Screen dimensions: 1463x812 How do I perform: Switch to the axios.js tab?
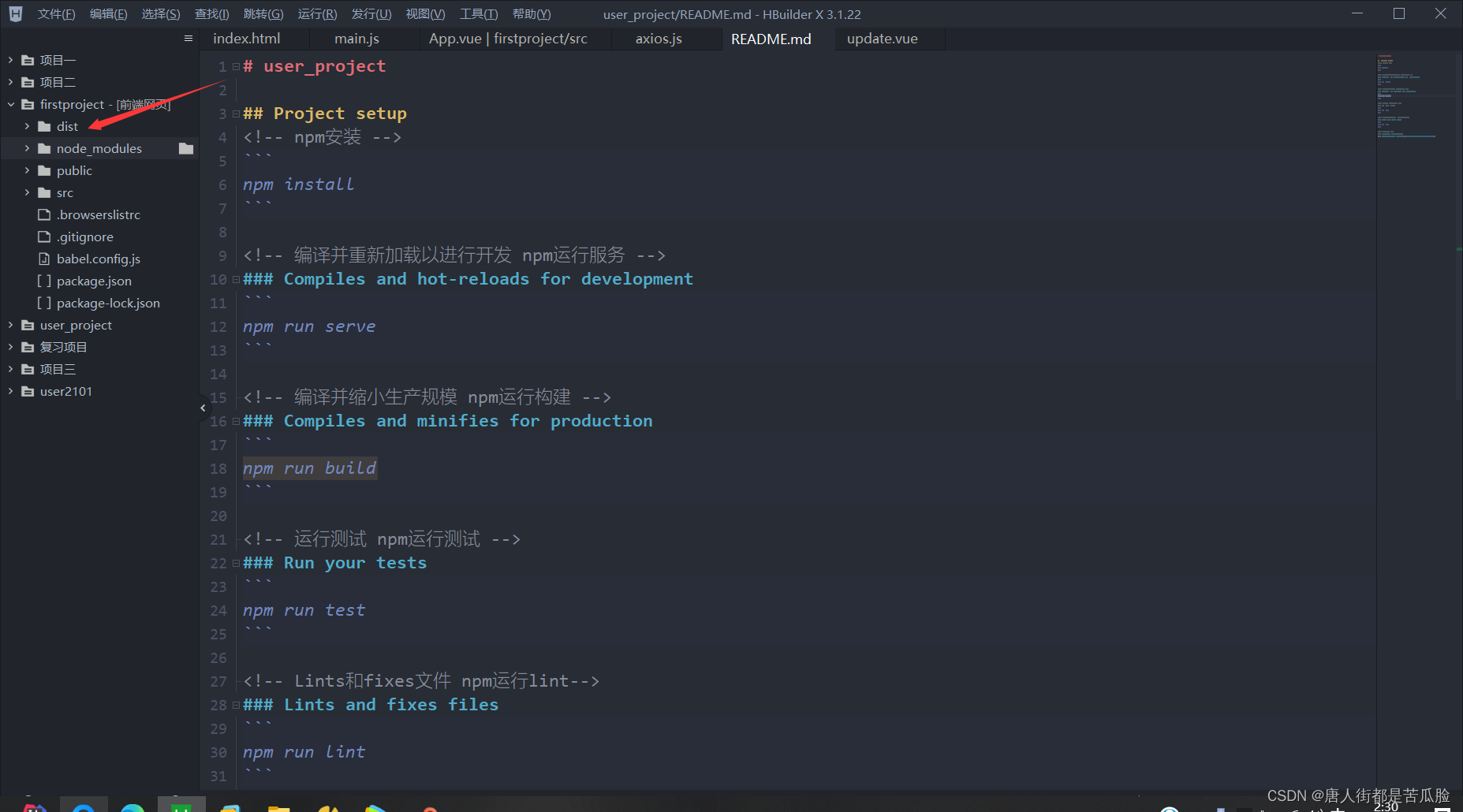(659, 39)
